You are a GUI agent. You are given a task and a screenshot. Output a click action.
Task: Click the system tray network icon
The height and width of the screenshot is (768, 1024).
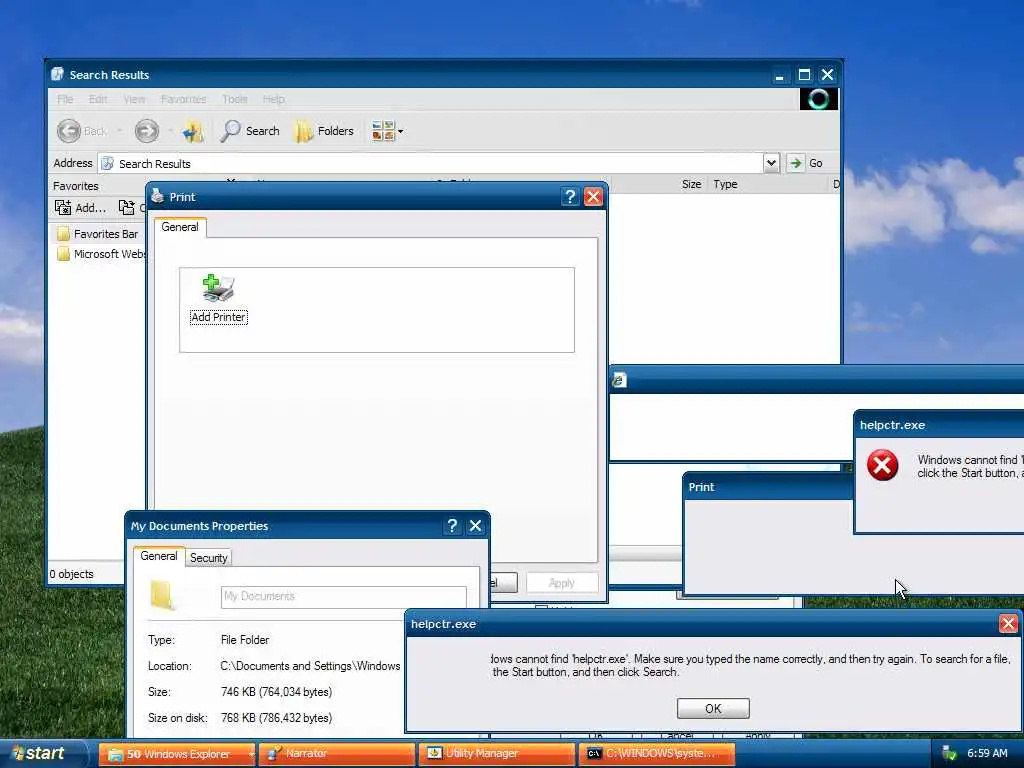coord(949,754)
